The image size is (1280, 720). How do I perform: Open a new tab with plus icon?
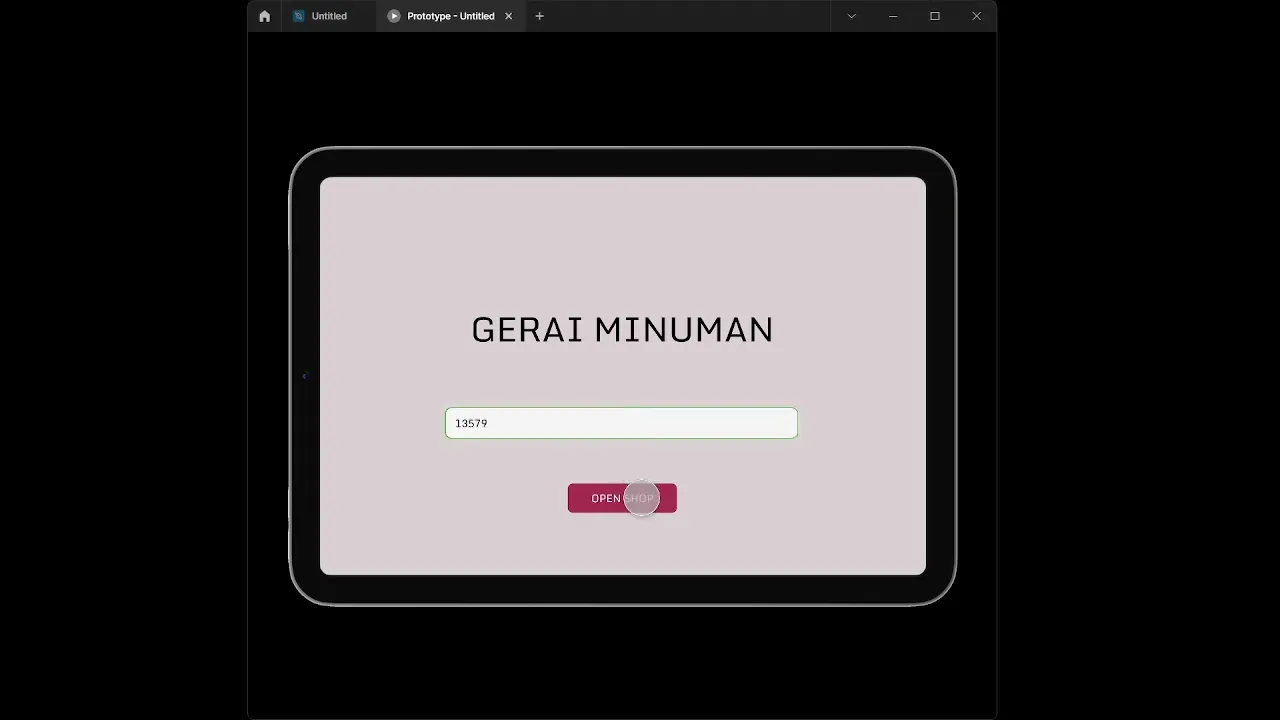point(539,16)
